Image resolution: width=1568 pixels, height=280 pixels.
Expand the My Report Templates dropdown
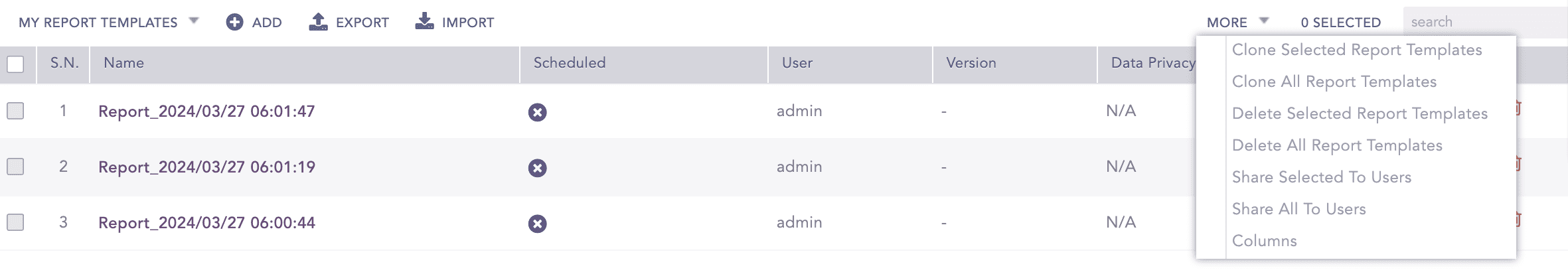click(194, 21)
